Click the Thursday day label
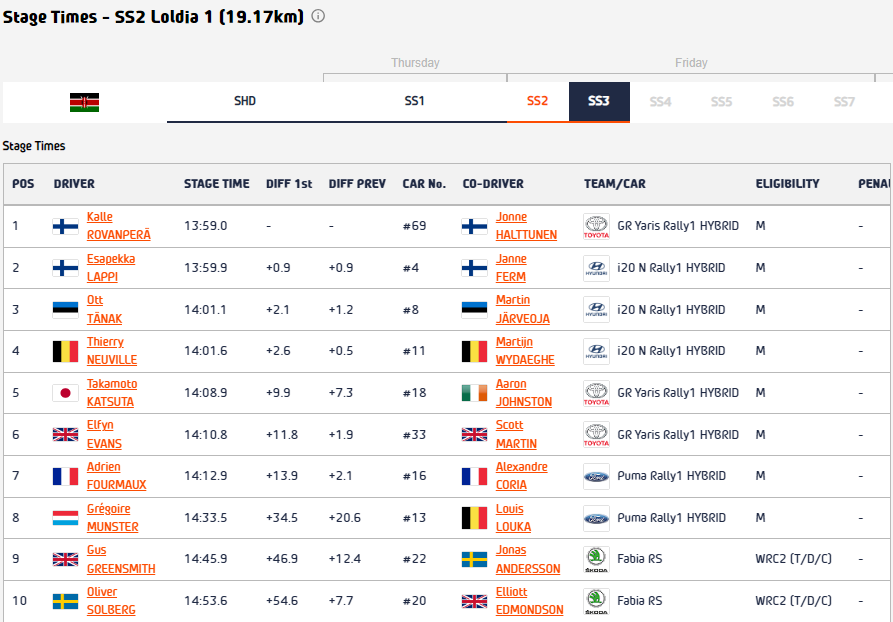The height and width of the screenshot is (622, 893). pyautogui.click(x=415, y=63)
